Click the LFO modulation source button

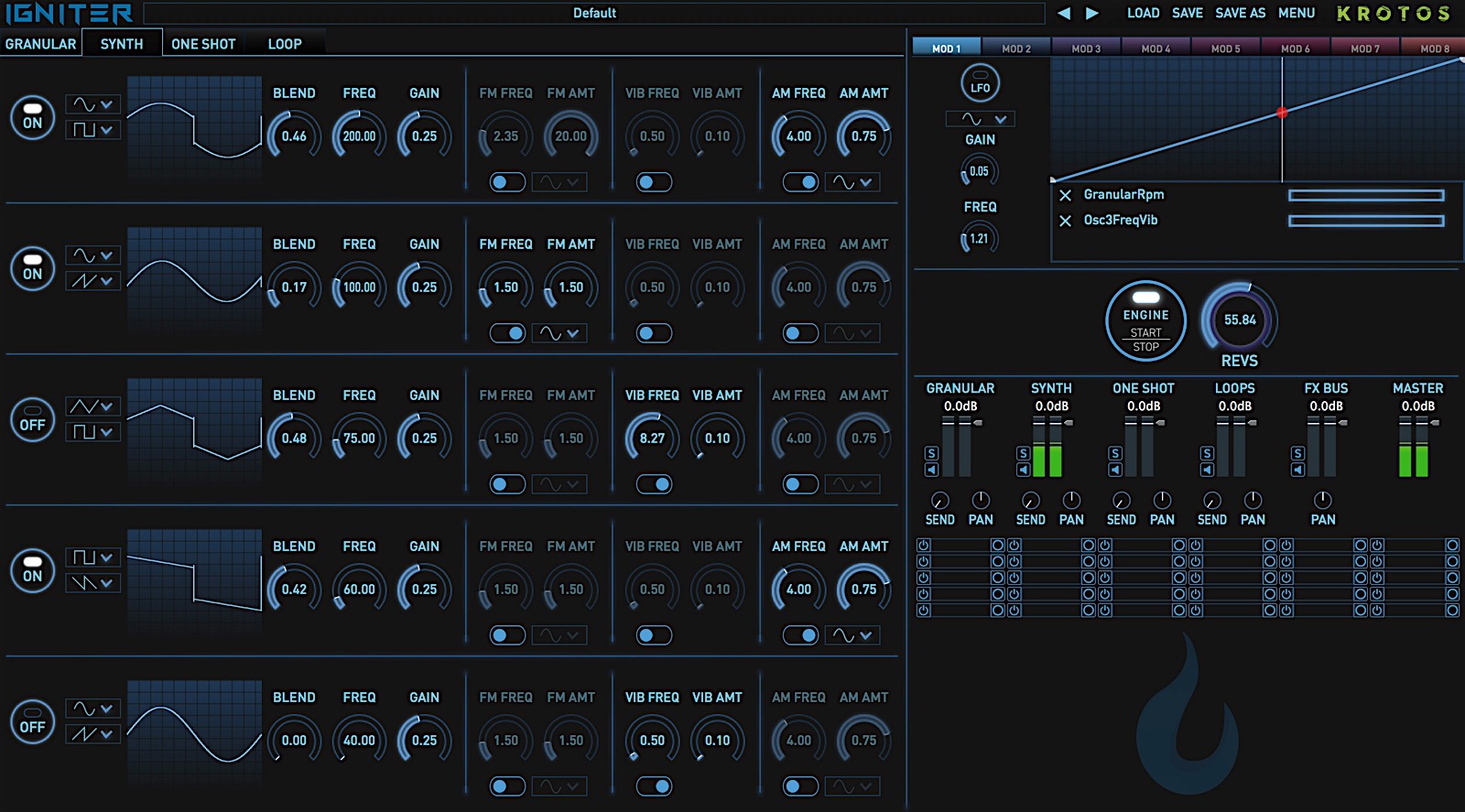(980, 83)
